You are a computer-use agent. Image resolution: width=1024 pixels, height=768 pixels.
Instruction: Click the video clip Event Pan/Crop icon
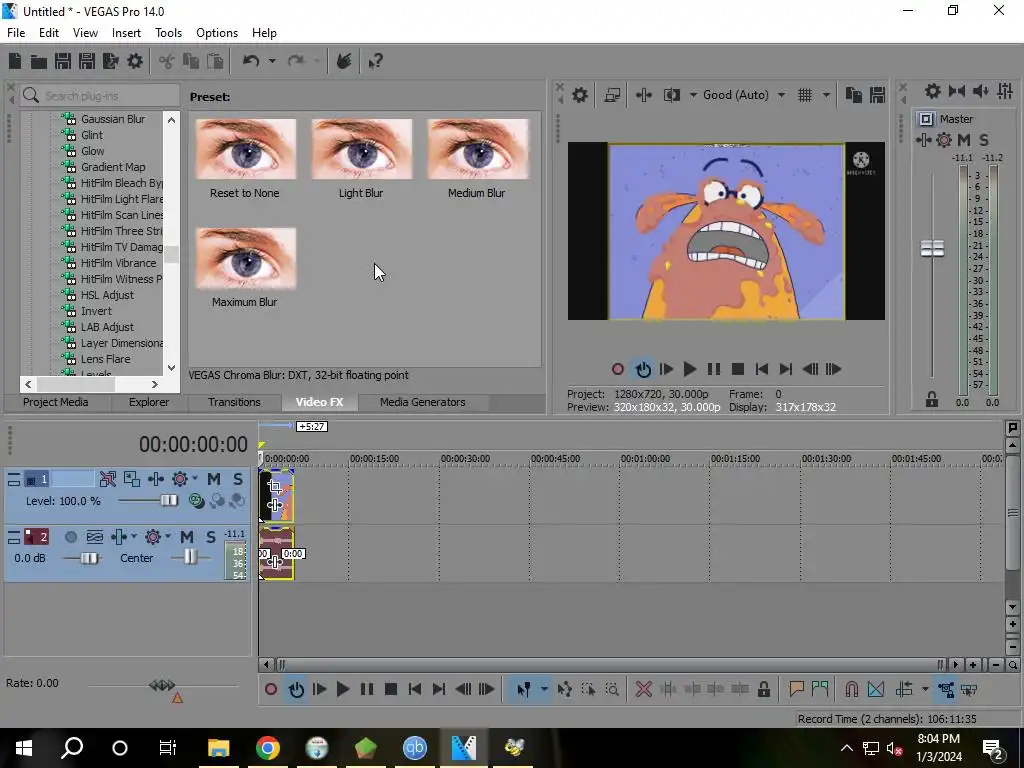click(274, 487)
